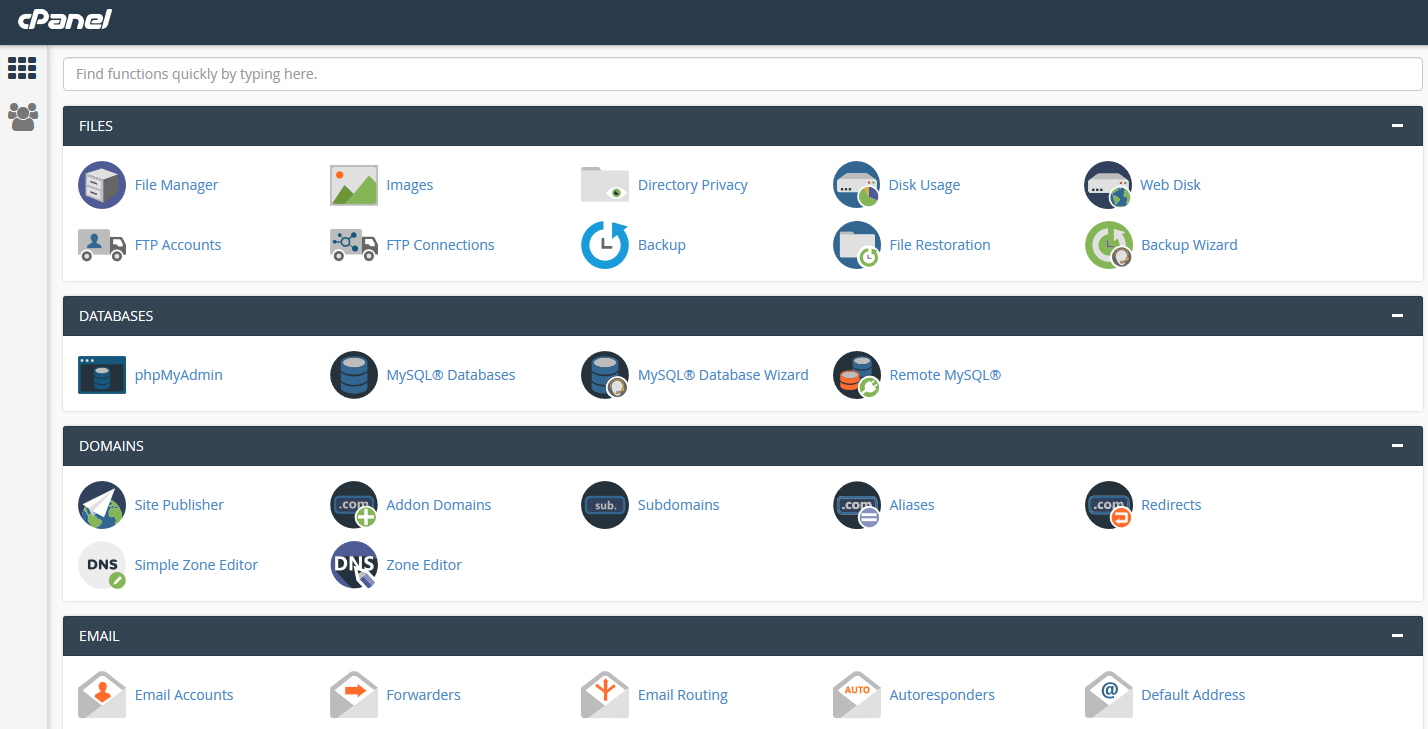This screenshot has width=1428, height=729.
Task: Open the Directory Privacy link
Action: 693,185
